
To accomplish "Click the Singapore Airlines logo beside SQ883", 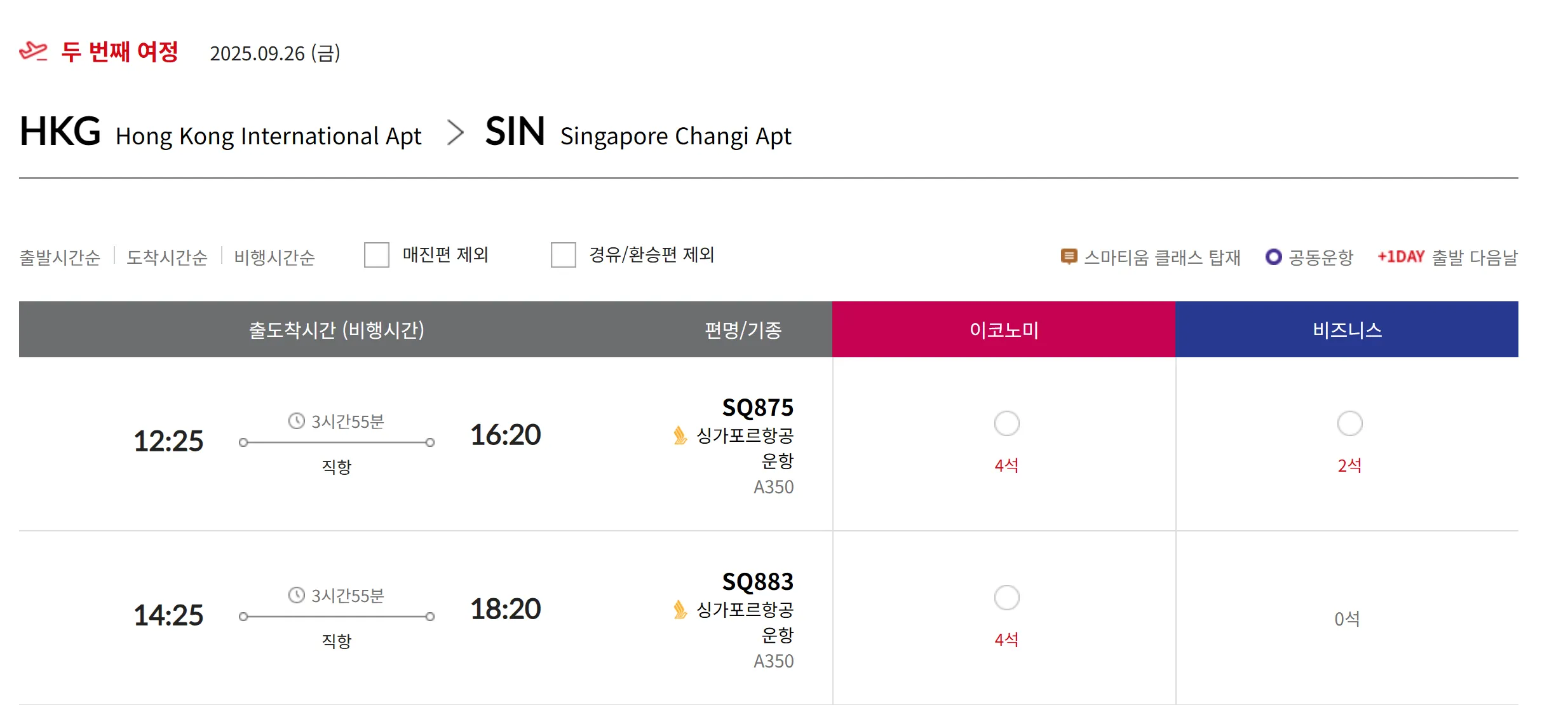I will click(x=680, y=610).
